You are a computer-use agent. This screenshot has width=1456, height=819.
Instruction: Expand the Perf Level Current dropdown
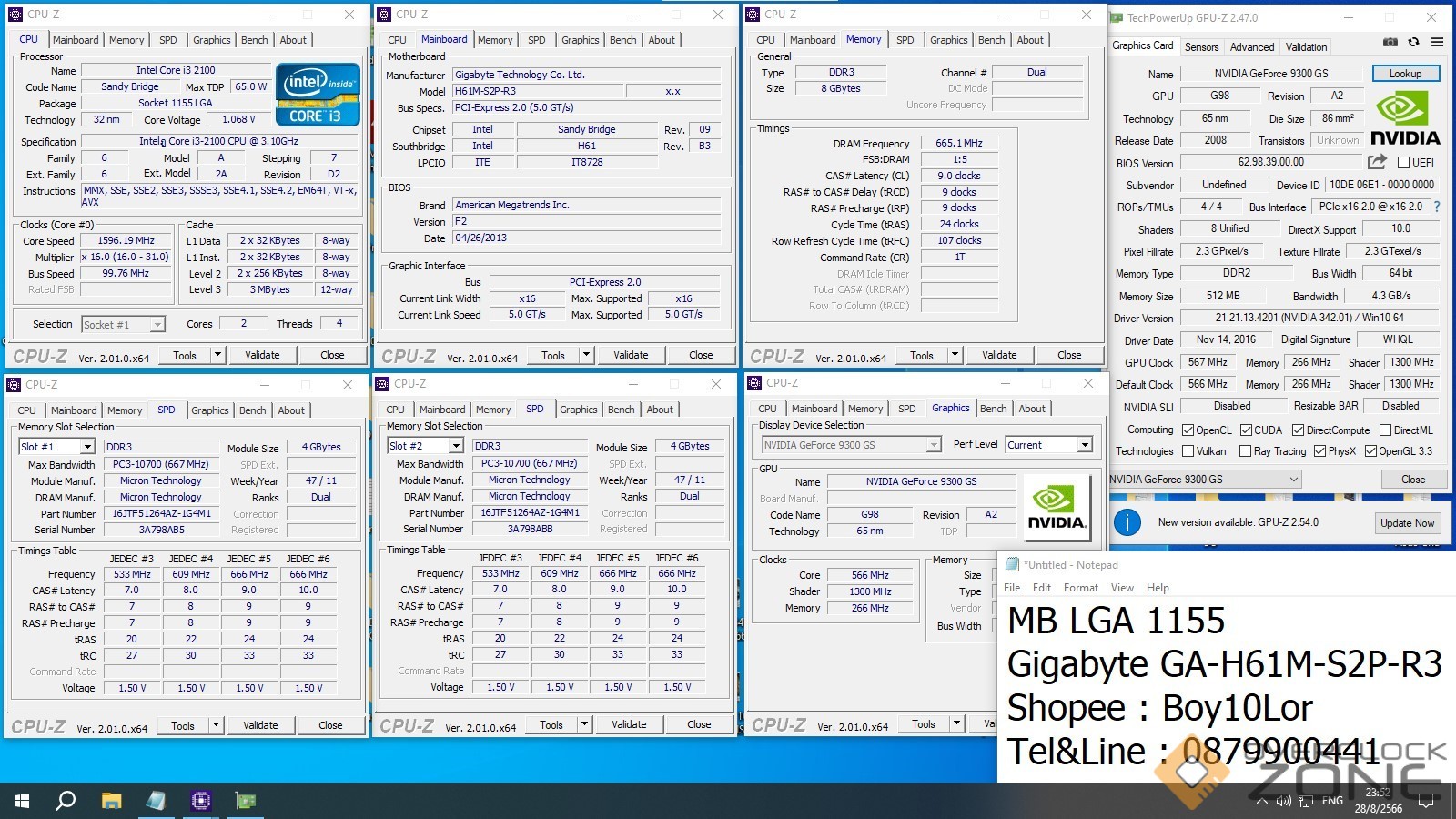tap(1085, 445)
